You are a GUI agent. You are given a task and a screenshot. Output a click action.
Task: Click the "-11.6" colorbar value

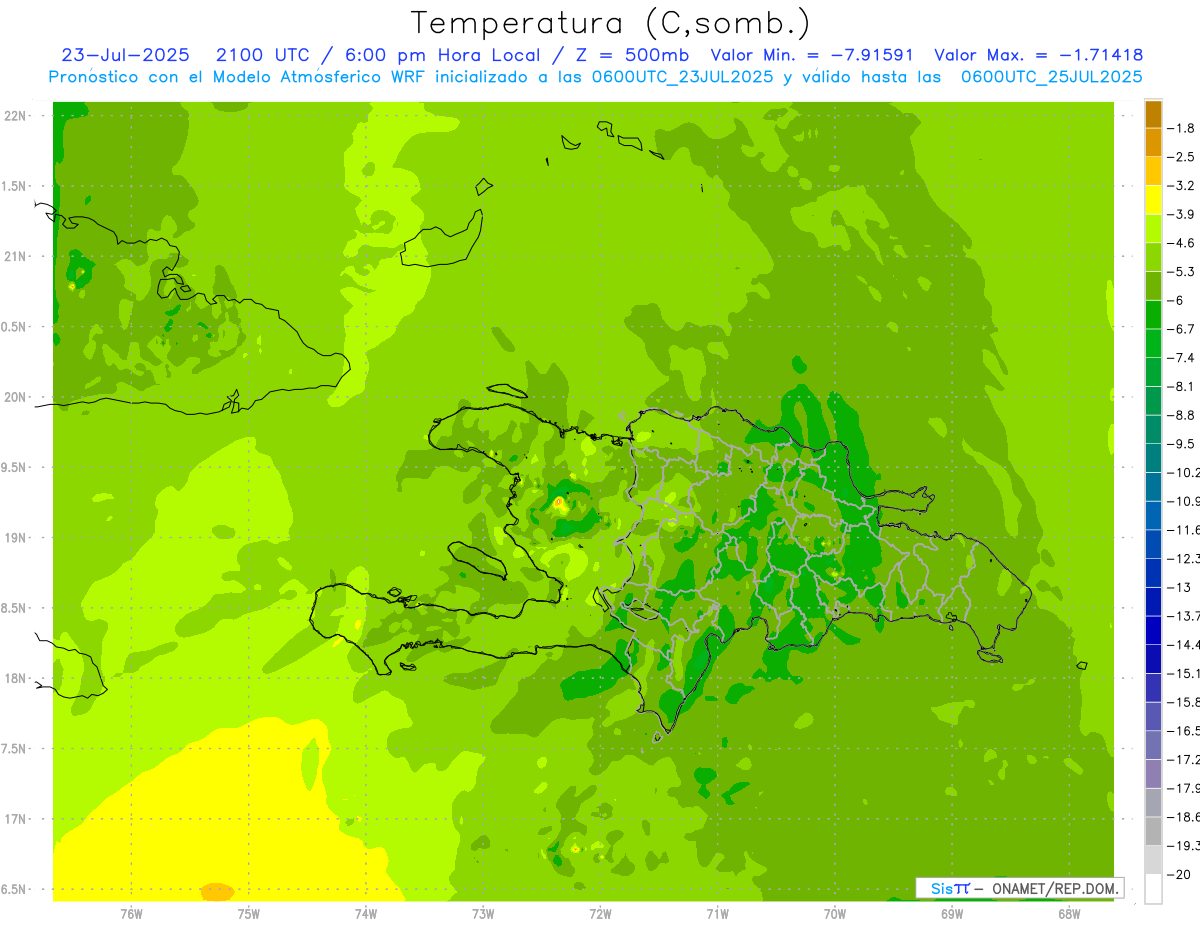pos(1186,530)
